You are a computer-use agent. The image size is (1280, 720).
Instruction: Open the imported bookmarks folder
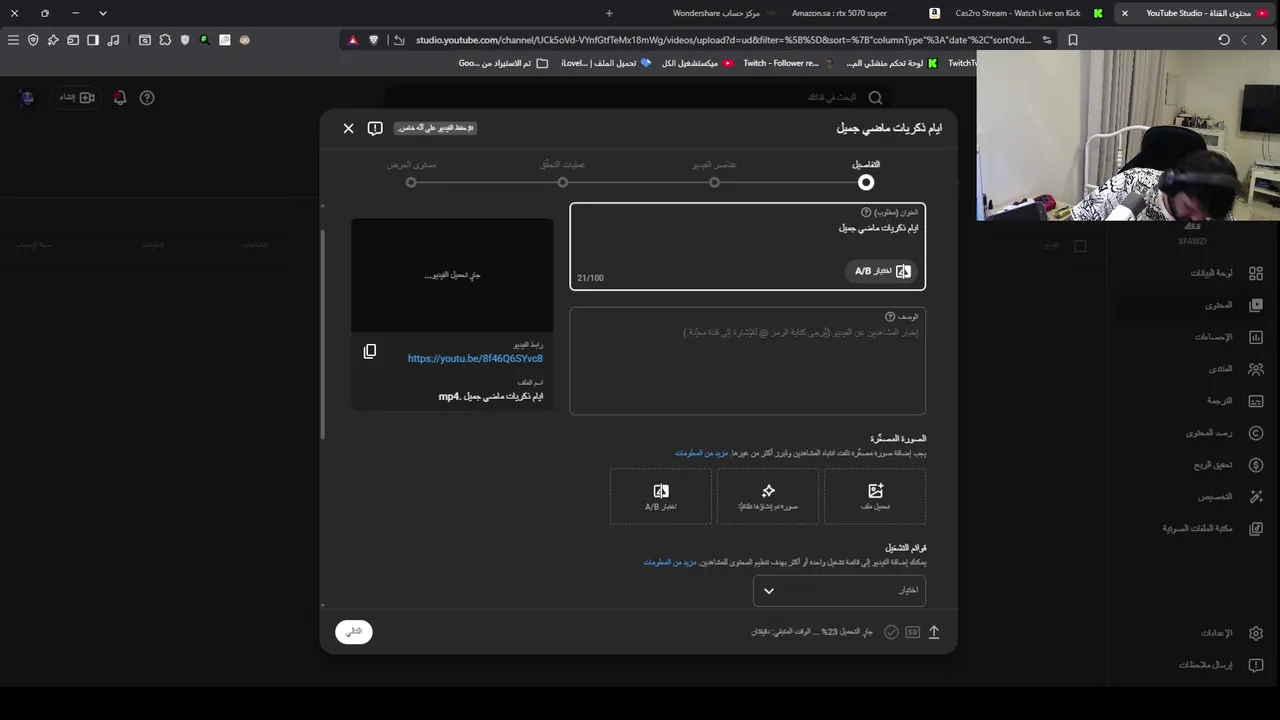(x=503, y=63)
